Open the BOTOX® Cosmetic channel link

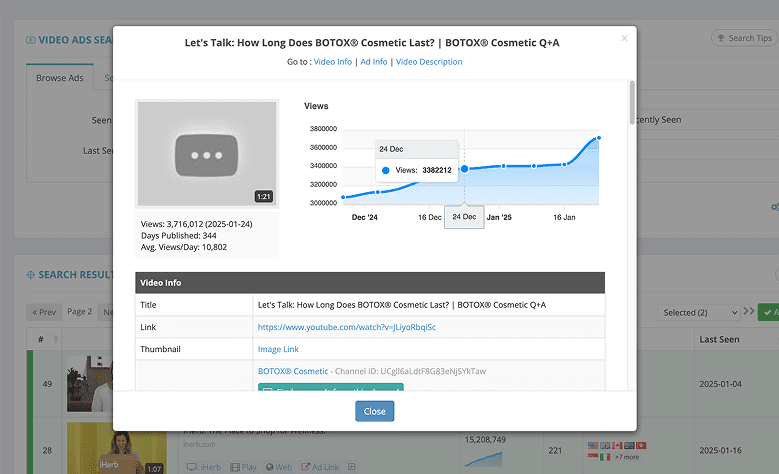click(x=292, y=371)
